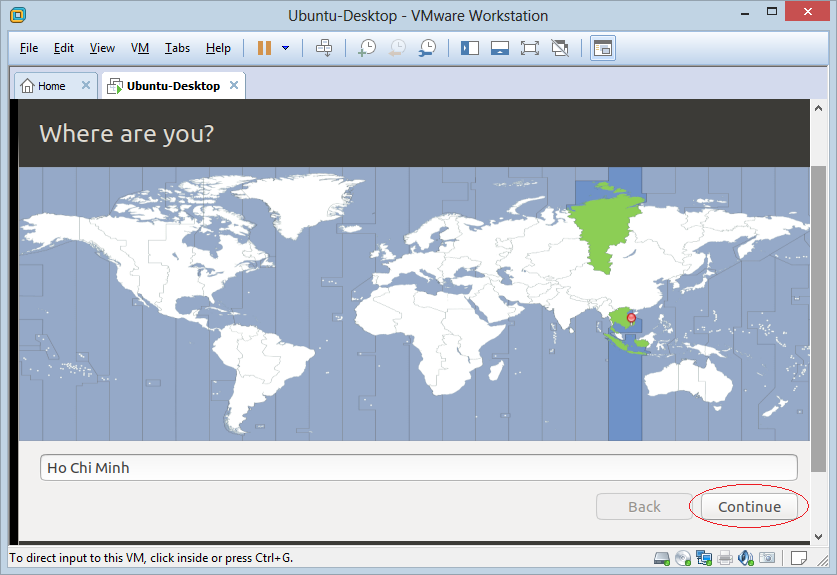The width and height of the screenshot is (837, 575).
Task: Click the revert to snapshot icon
Action: click(397, 48)
